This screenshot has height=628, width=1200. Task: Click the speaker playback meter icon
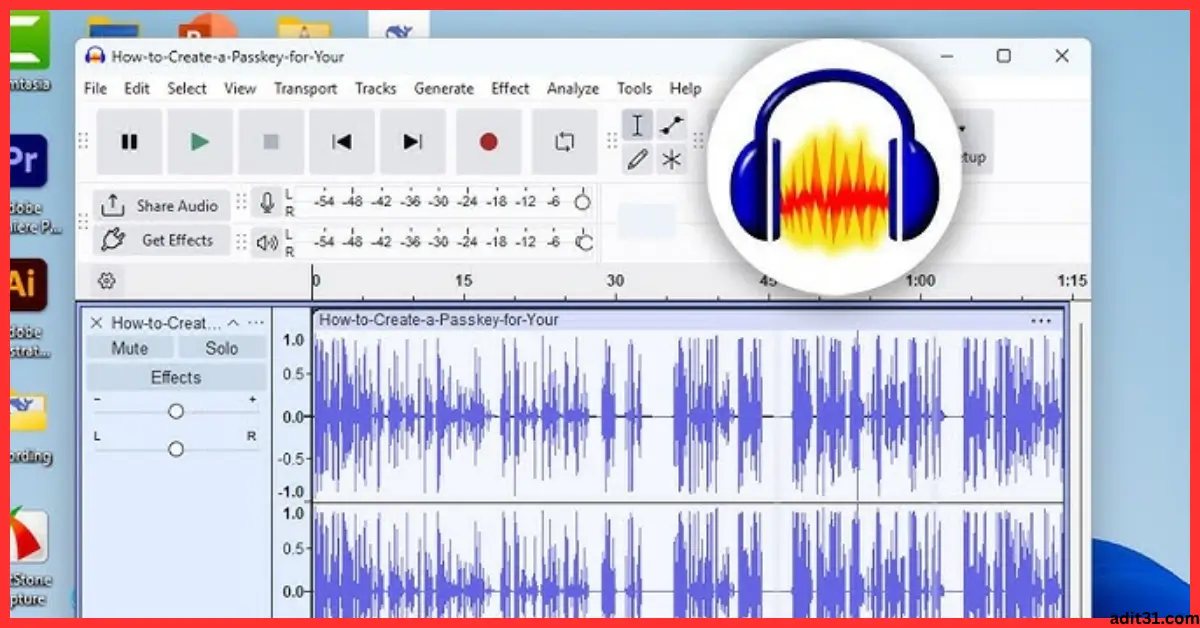coord(266,242)
